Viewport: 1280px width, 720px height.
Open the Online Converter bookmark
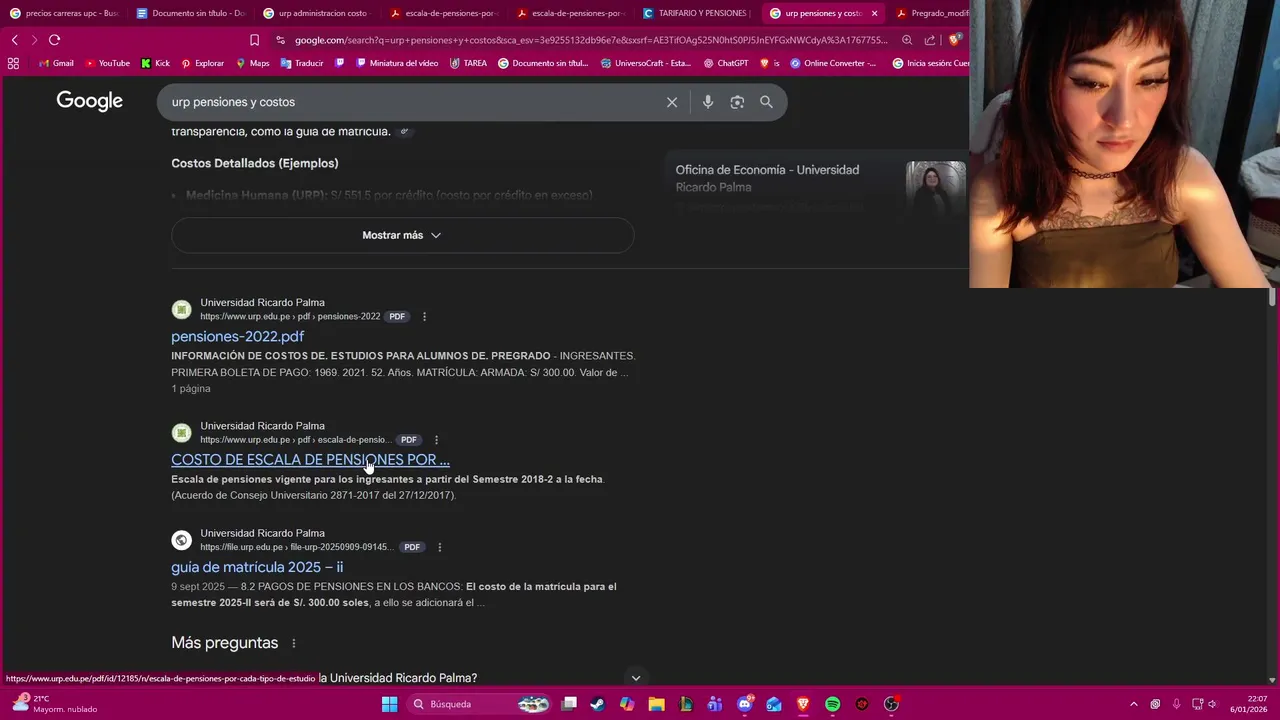click(833, 63)
